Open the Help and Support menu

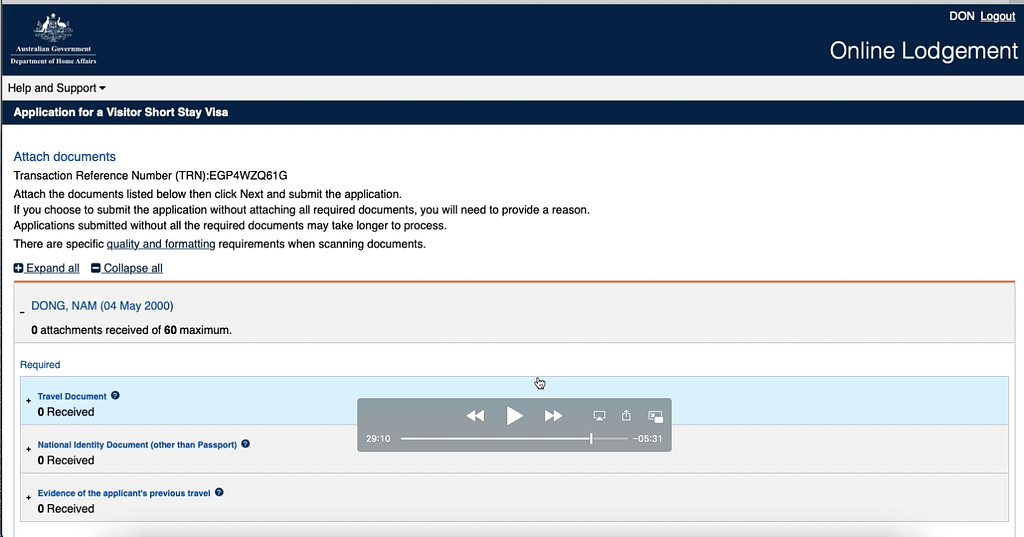point(56,88)
